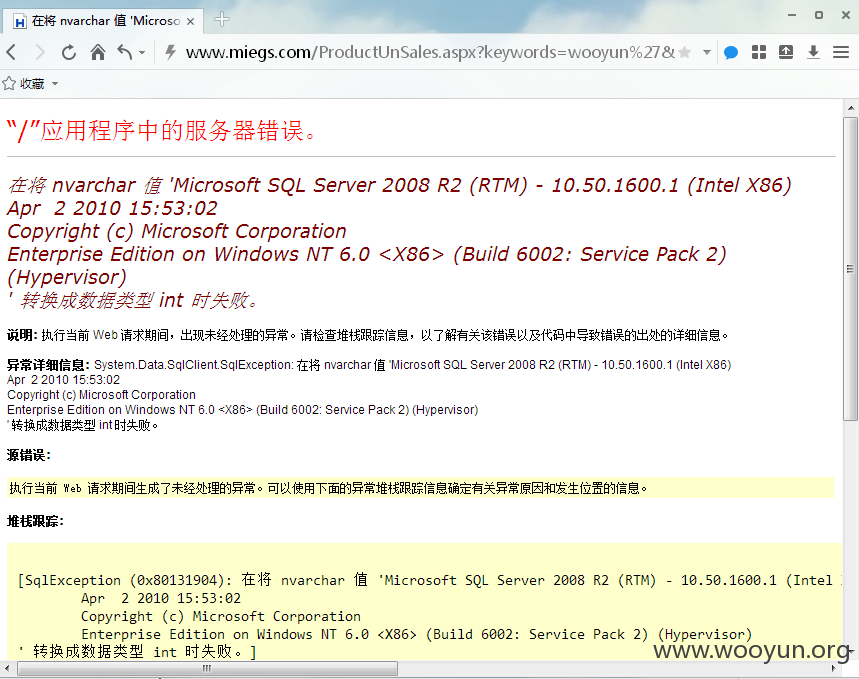Click the undo closed tab arrow icon
This screenshot has width=859, height=679.
[x=125, y=53]
